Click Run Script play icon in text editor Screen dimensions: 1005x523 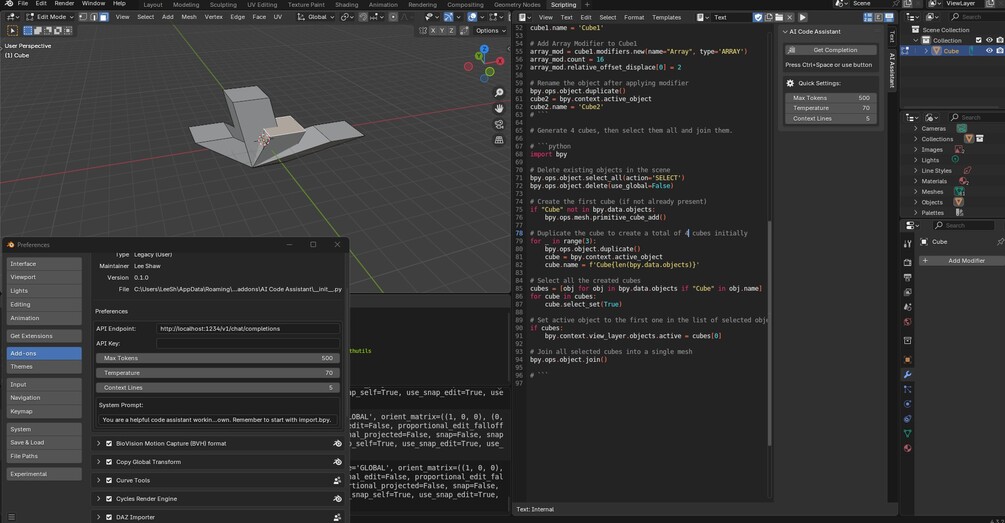tap(802, 17)
